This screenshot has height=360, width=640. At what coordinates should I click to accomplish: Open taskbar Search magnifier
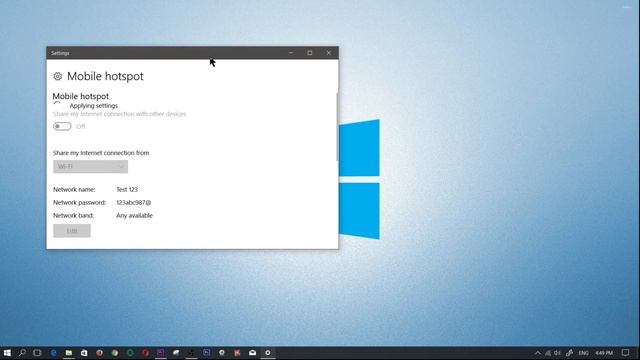[22, 353]
